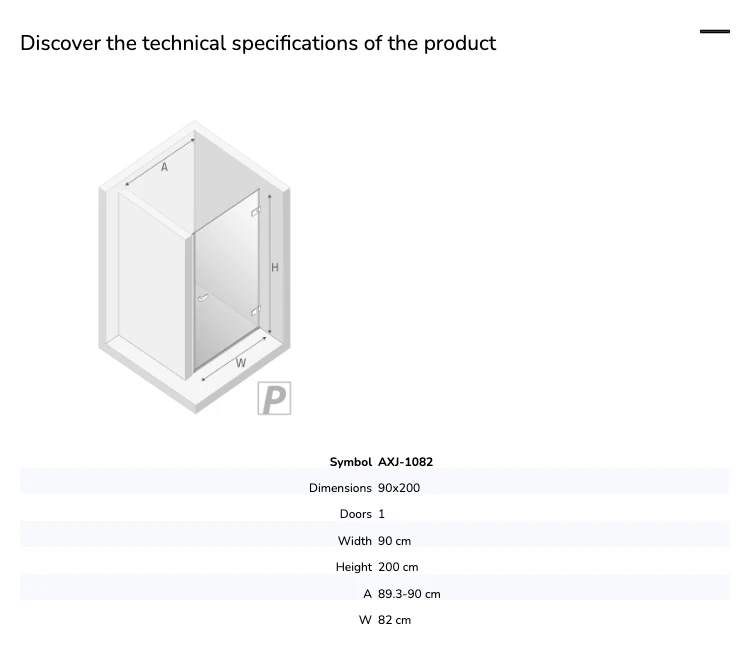Click the shower enclosure diagram image
The width and height of the screenshot is (750, 647).
point(195,267)
